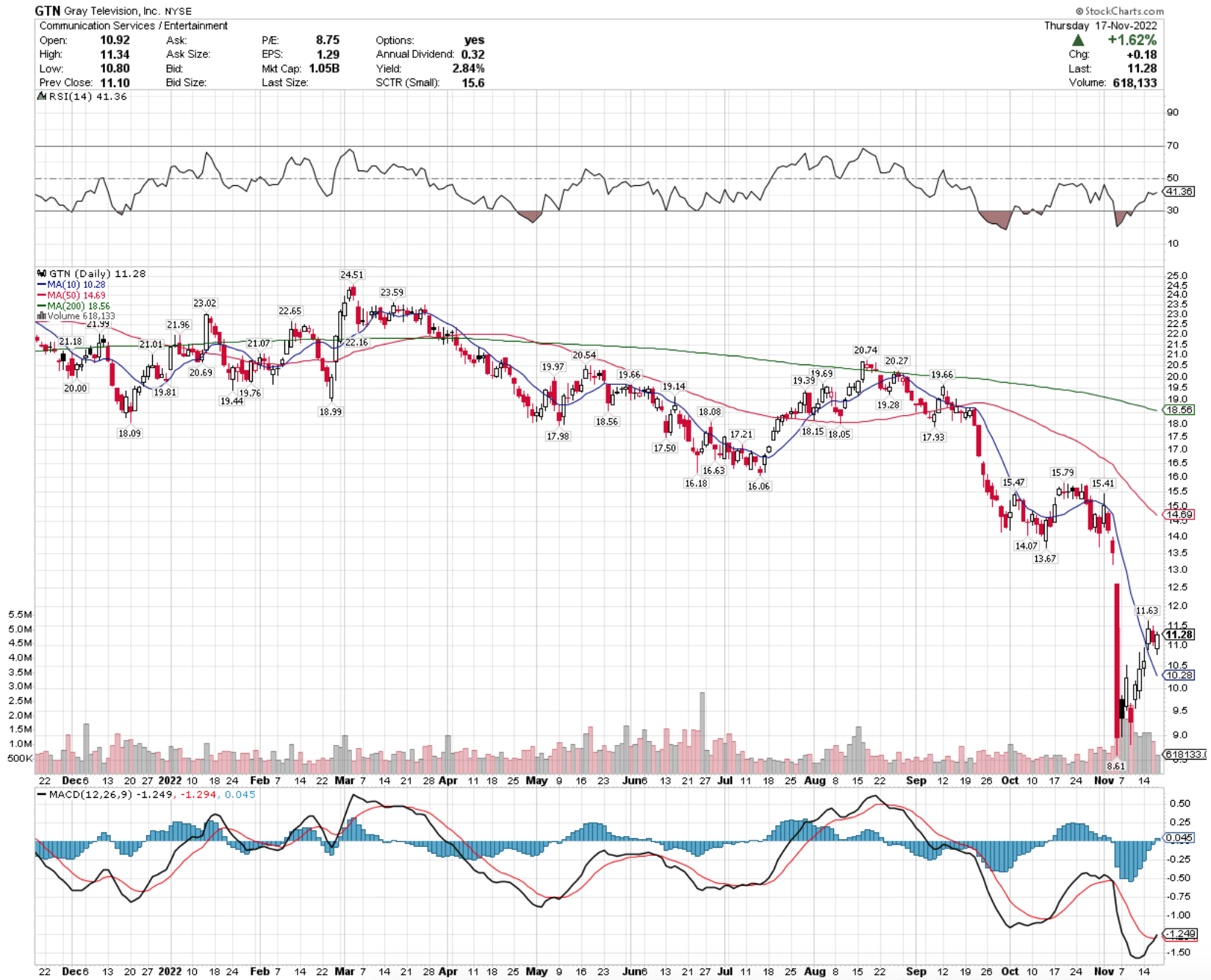Click the 18.09 December low label

point(129,433)
